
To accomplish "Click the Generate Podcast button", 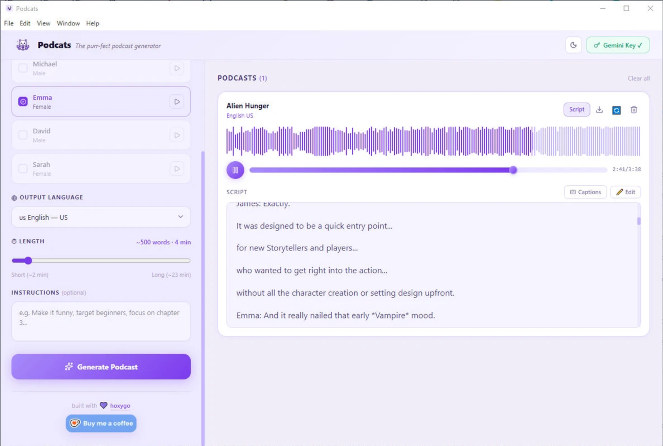I will click(x=100, y=367).
